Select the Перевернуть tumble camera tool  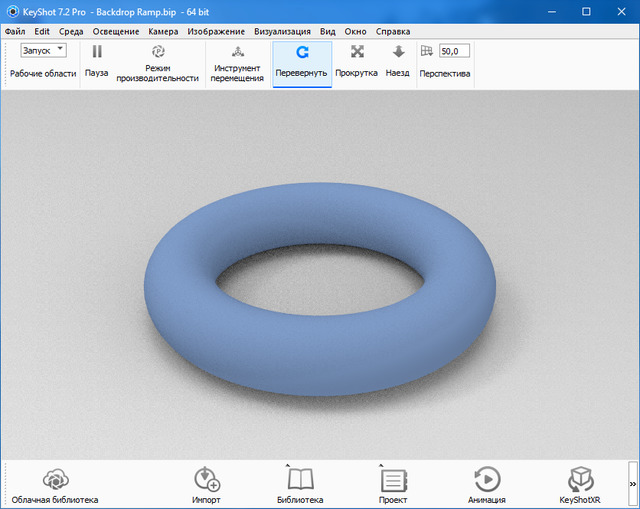pyautogui.click(x=301, y=61)
